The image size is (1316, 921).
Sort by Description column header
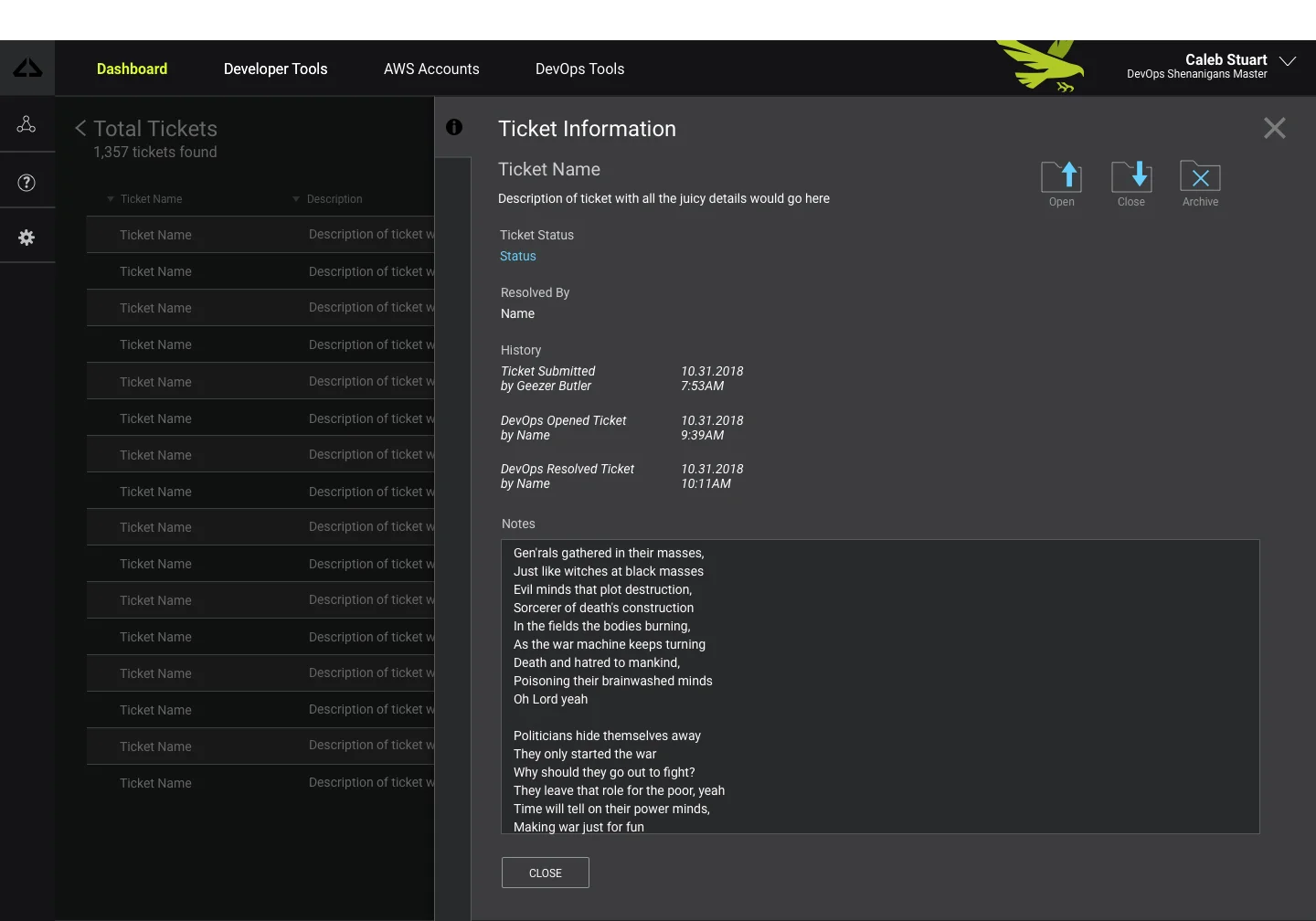point(327,199)
